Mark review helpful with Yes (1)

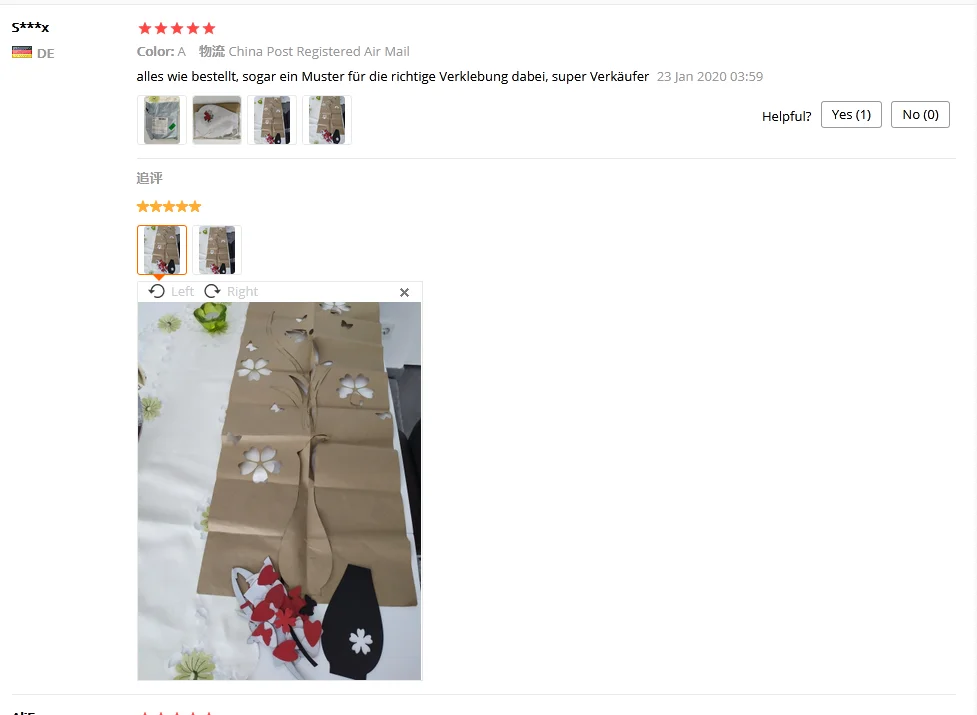(x=851, y=115)
